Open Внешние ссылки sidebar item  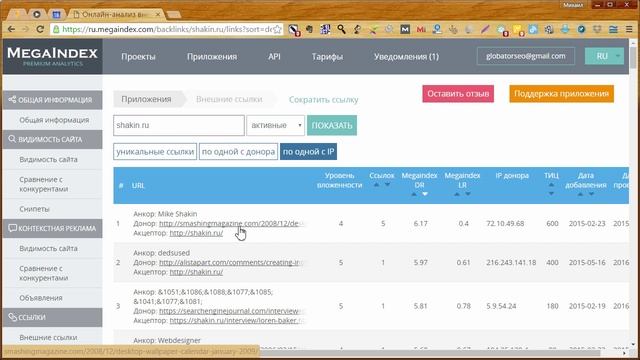point(48,338)
